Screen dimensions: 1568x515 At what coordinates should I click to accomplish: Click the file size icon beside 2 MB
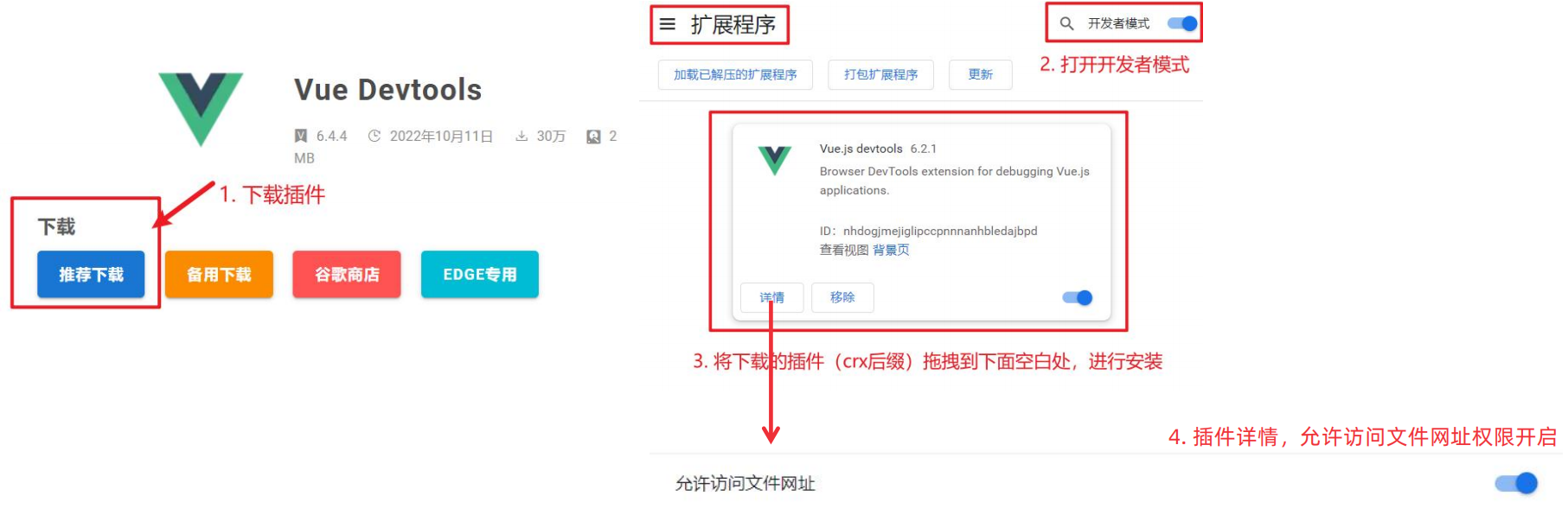pyautogui.click(x=593, y=137)
